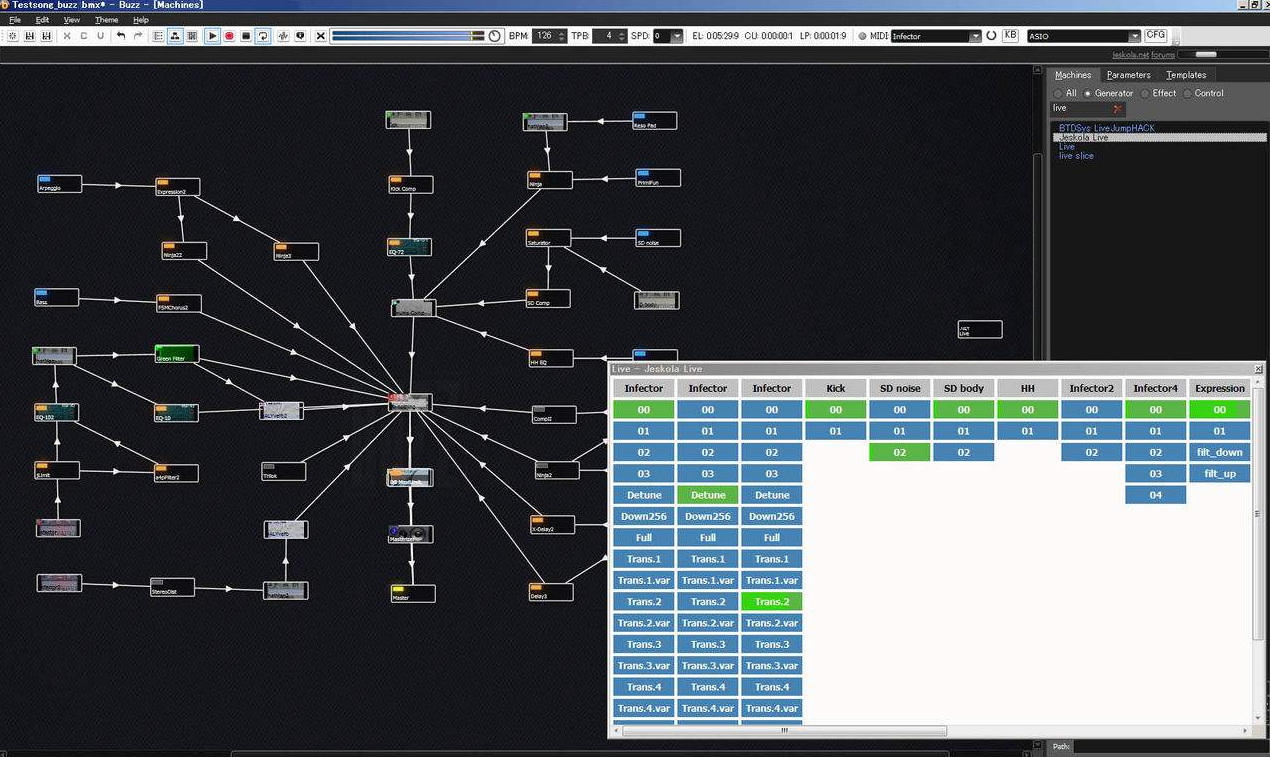Image resolution: width=1270 pixels, height=757 pixels.
Task: Toggle the Loop playback icon
Action: click(263, 36)
